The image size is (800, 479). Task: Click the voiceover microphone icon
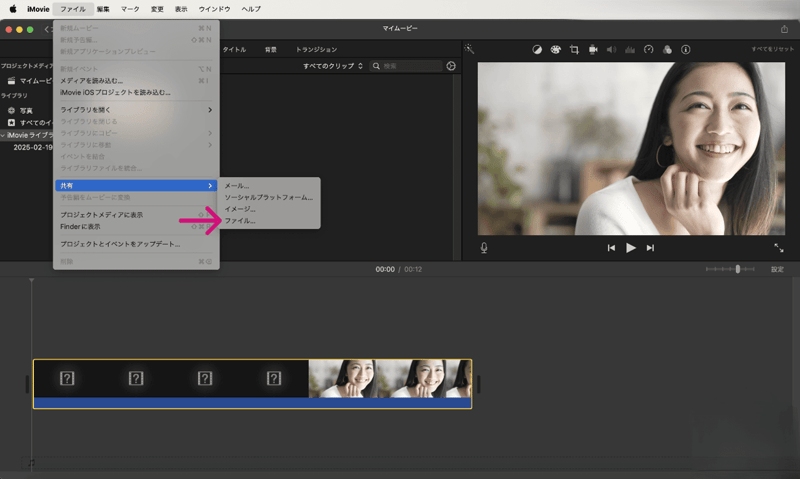point(484,247)
